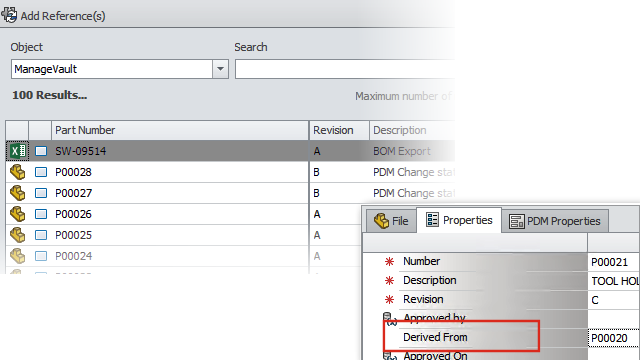The width and height of the screenshot is (640, 360).
Task: Select part number P00025
Action: click(x=73, y=235)
